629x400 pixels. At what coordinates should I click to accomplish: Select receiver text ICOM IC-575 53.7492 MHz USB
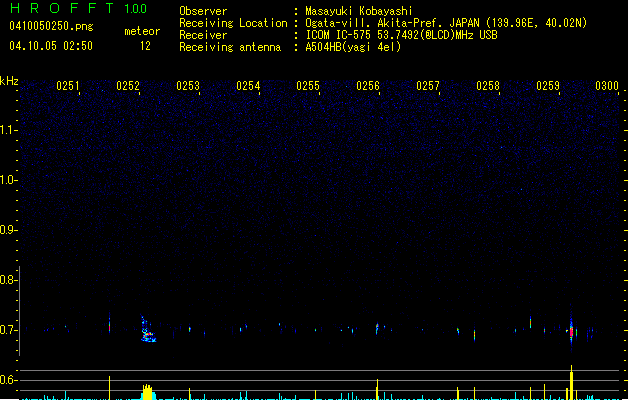click(x=402, y=35)
